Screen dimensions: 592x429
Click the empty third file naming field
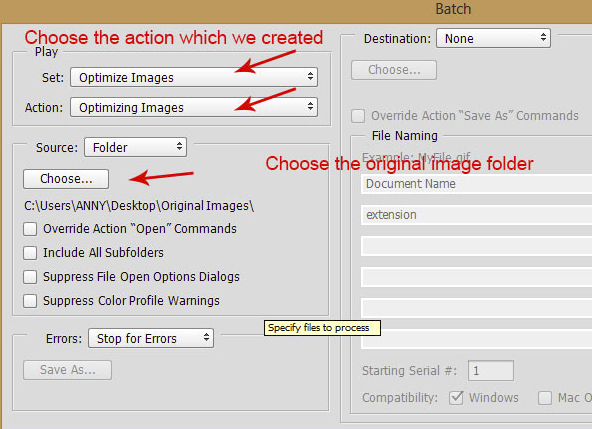476,246
